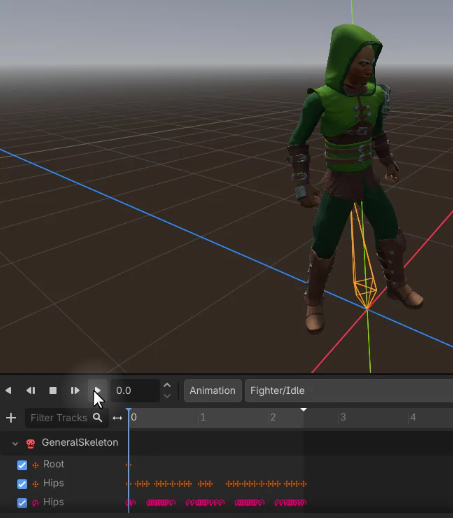Select the Hips rotation track name
The height and width of the screenshot is (518, 453).
point(54,502)
